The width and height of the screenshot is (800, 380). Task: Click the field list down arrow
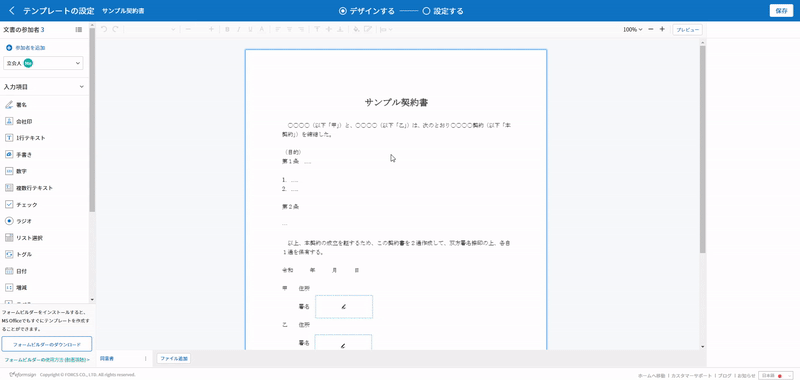click(x=92, y=299)
